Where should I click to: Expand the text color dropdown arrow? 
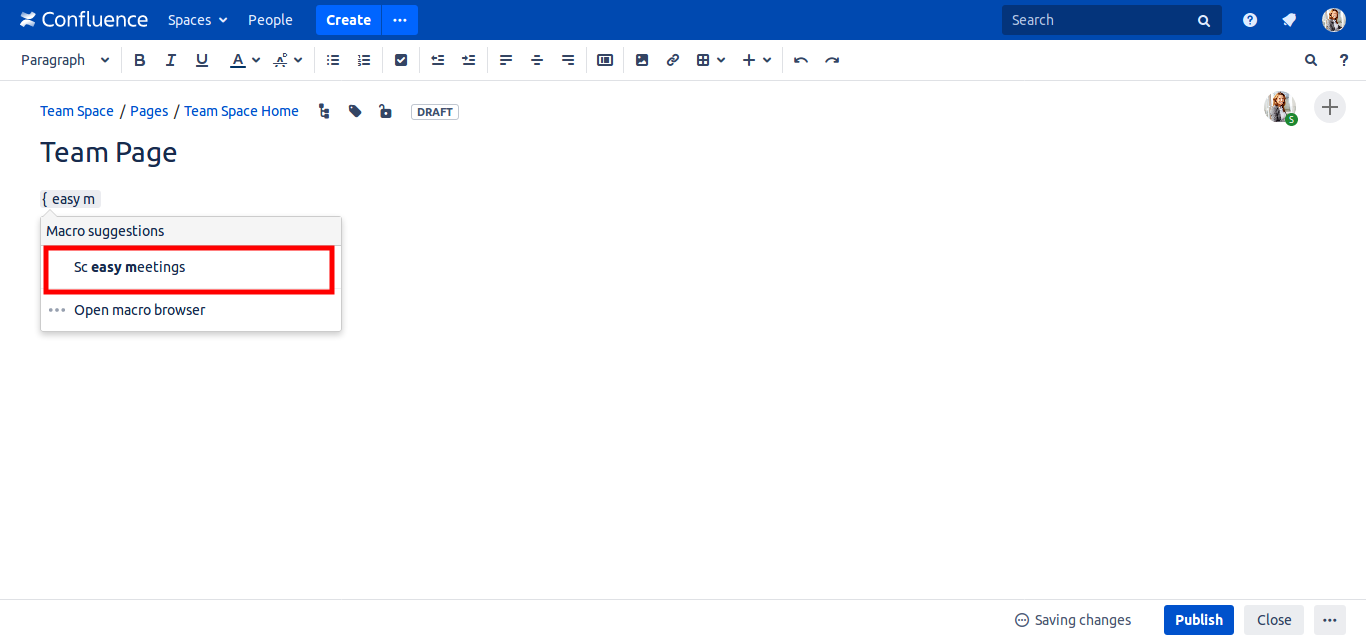click(x=256, y=60)
